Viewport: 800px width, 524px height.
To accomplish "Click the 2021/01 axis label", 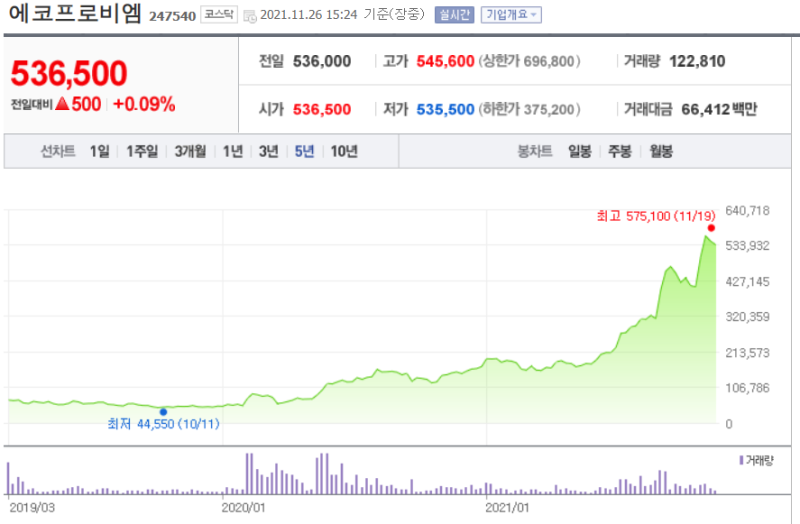I will tap(507, 508).
